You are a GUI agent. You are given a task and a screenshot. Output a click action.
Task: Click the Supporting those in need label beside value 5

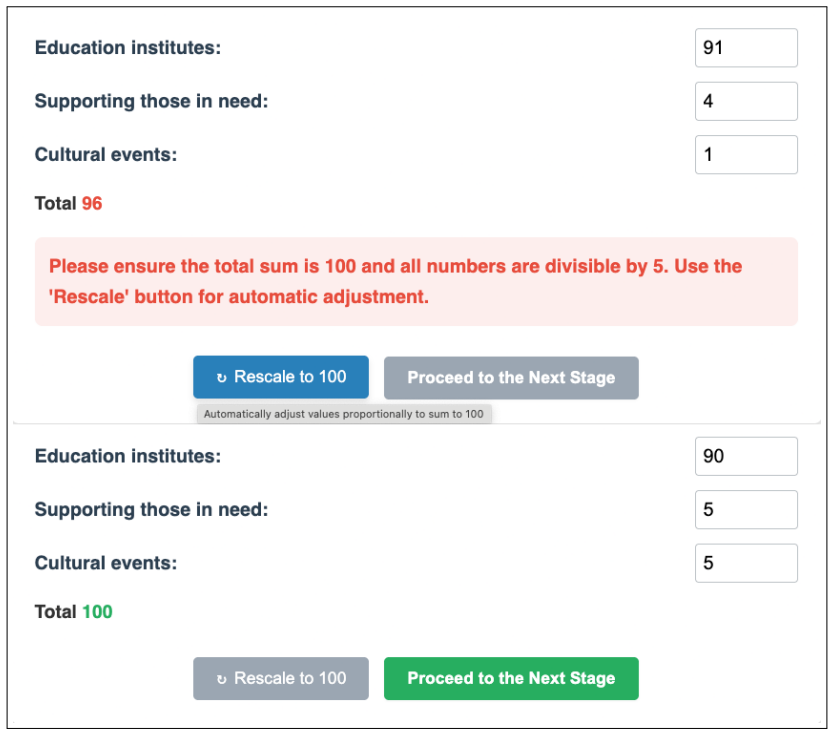coord(152,510)
